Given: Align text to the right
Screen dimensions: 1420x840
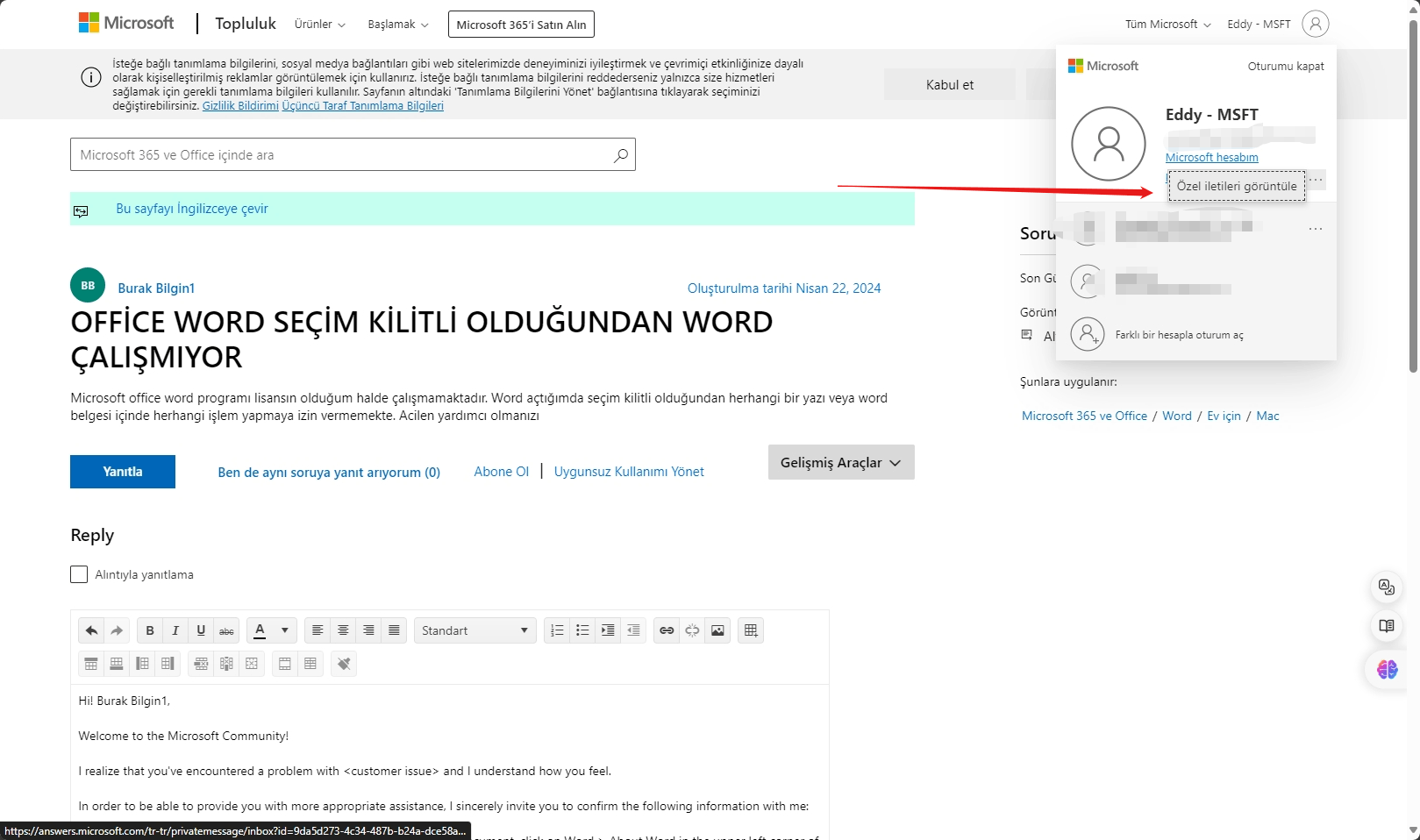Looking at the screenshot, I should [368, 630].
